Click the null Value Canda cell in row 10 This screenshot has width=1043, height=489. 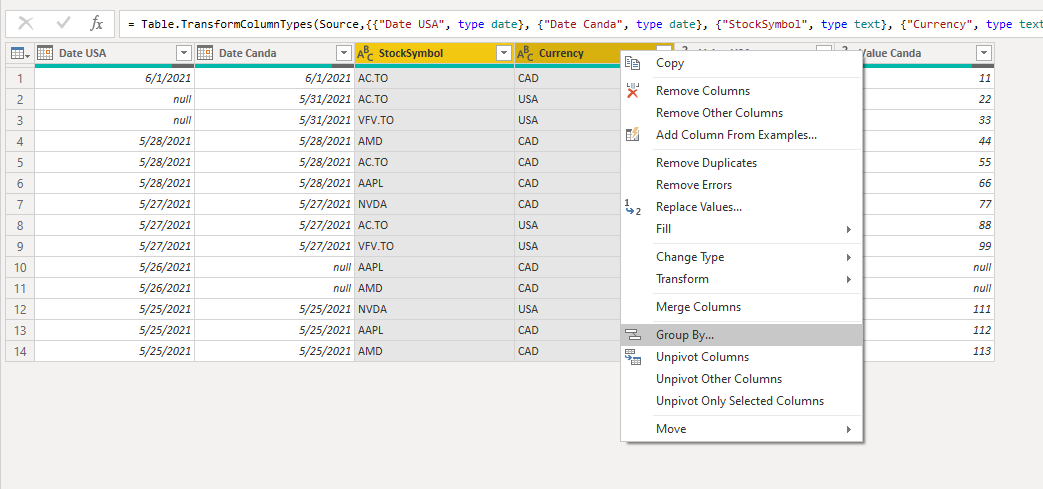tap(928, 267)
